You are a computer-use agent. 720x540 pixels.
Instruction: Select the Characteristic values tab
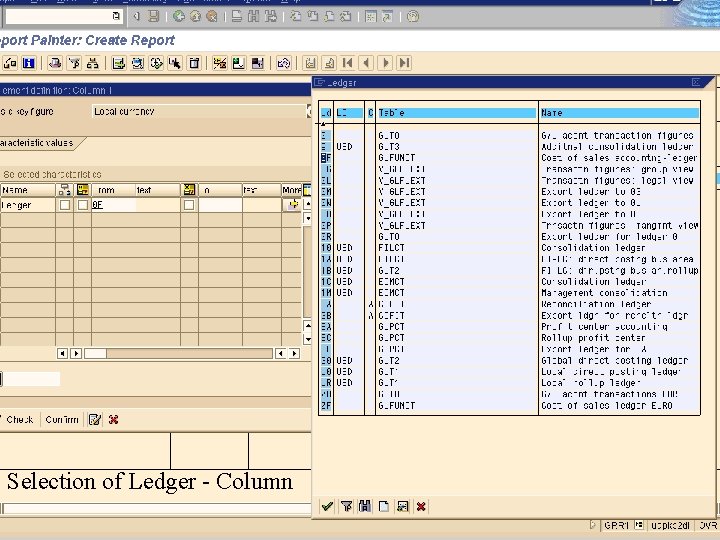pos(36,143)
